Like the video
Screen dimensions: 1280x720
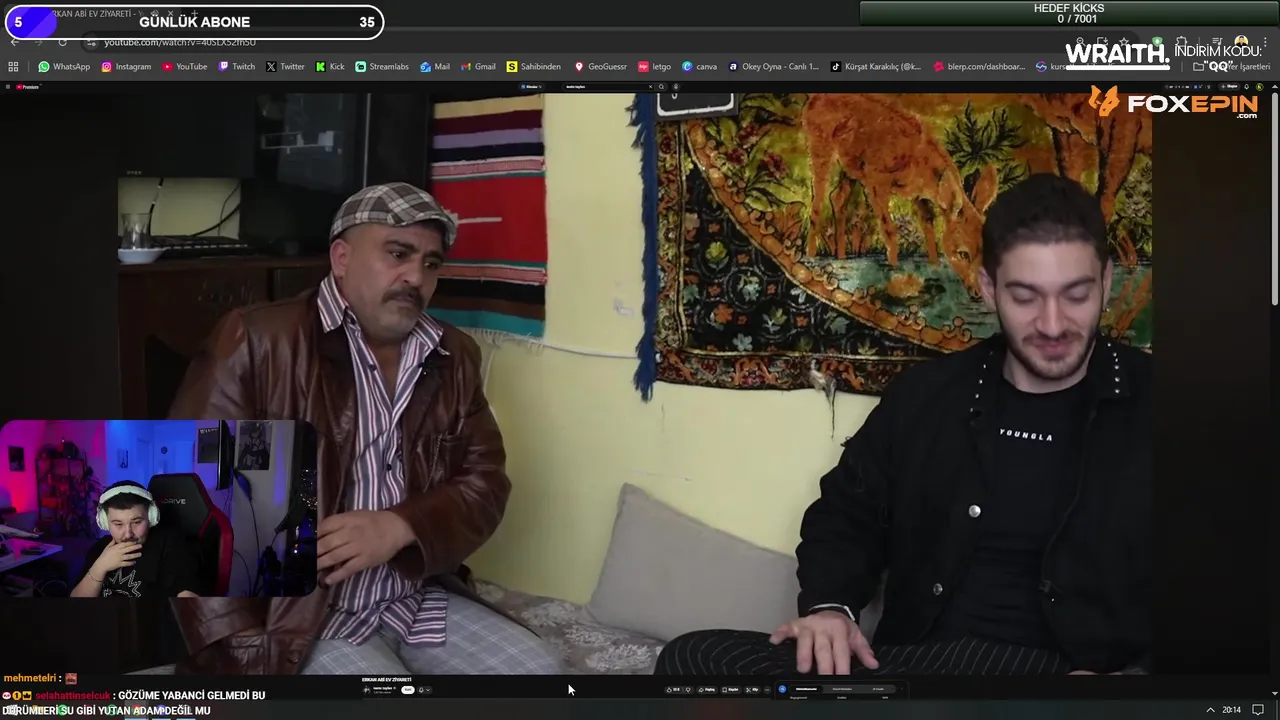click(x=675, y=689)
